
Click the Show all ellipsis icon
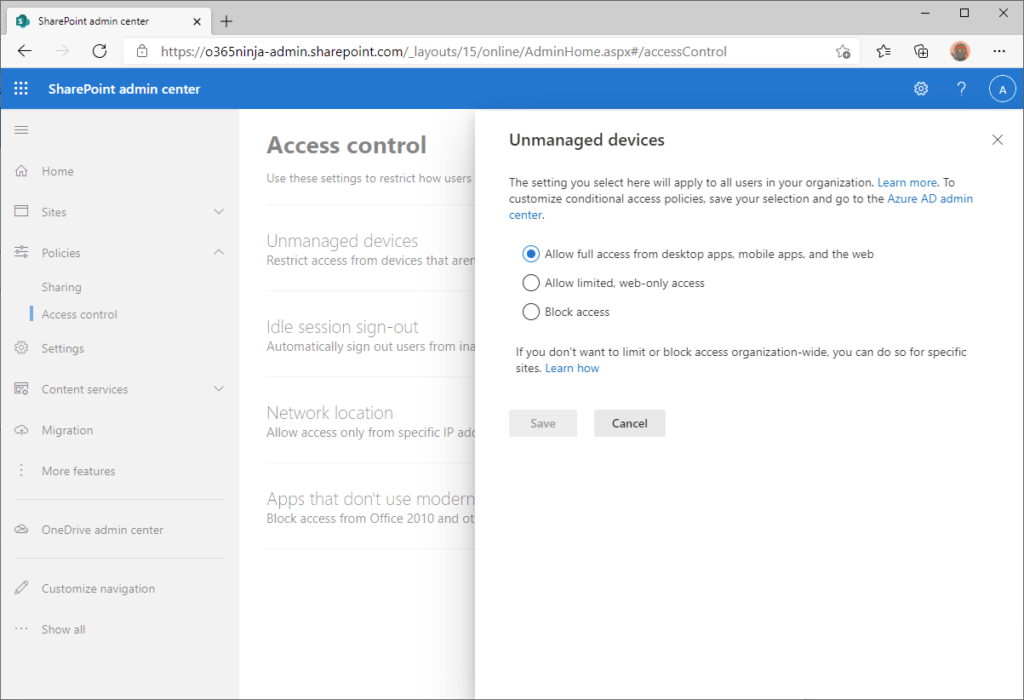click(22, 629)
